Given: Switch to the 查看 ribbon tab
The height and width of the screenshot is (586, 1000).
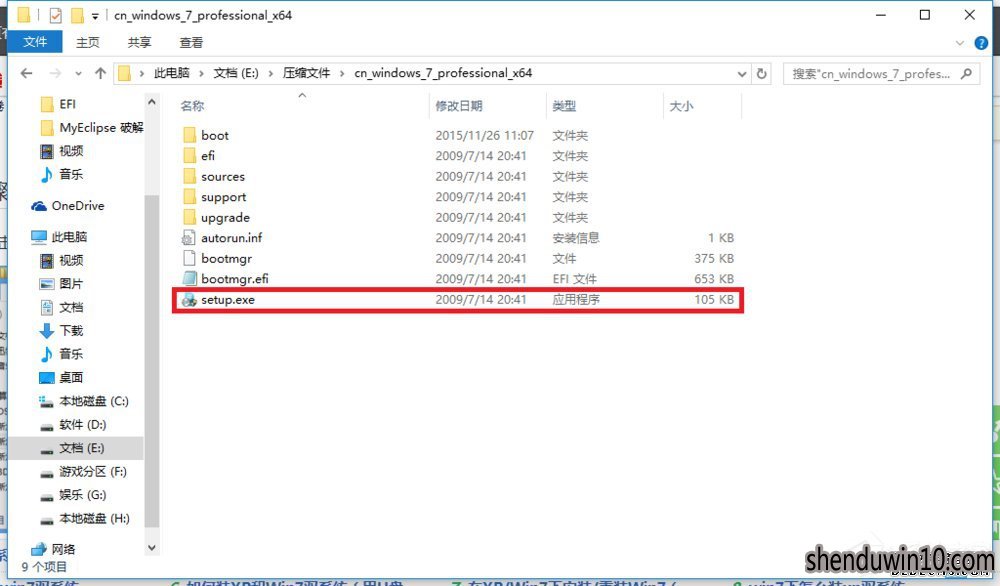Looking at the screenshot, I should tap(191, 42).
